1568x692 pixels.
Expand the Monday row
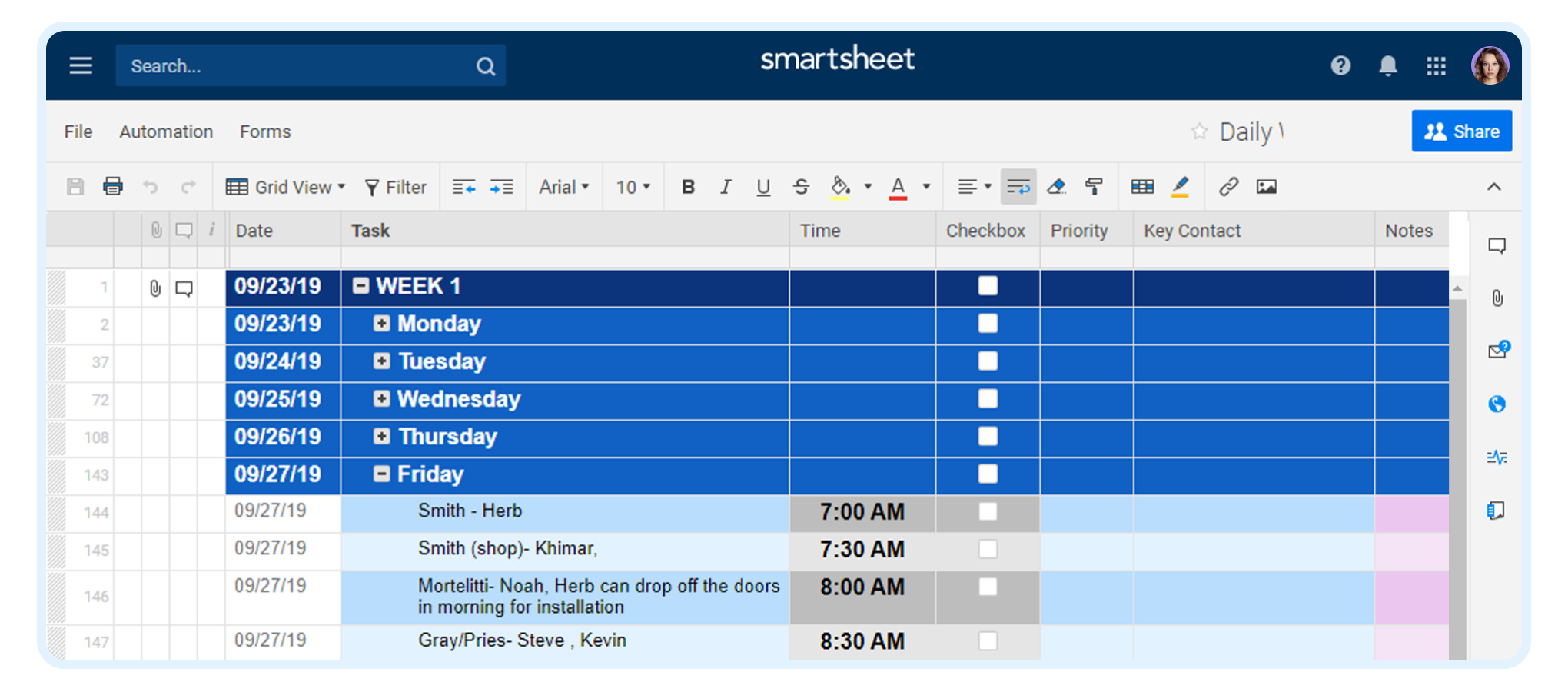381,323
